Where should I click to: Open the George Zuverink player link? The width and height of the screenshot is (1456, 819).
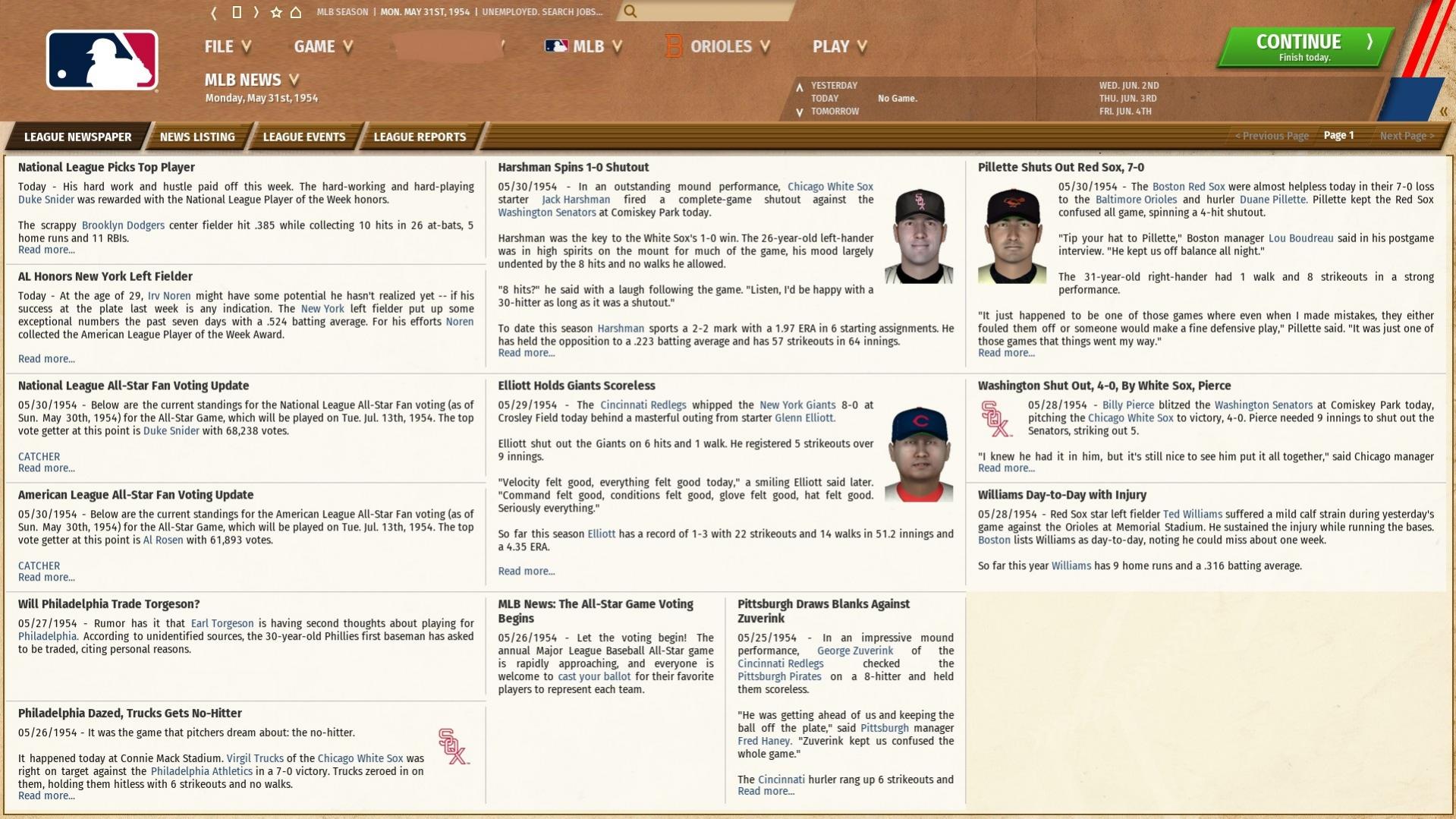855,651
